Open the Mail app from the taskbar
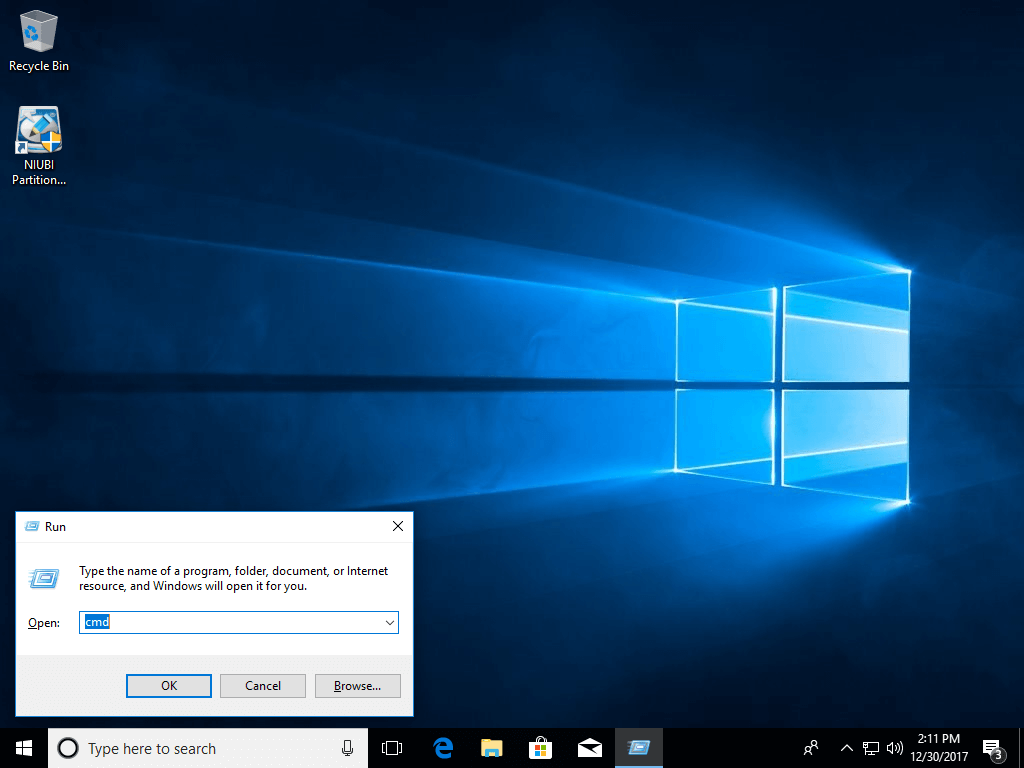Viewport: 1024px width, 768px height. pyautogui.click(x=589, y=748)
